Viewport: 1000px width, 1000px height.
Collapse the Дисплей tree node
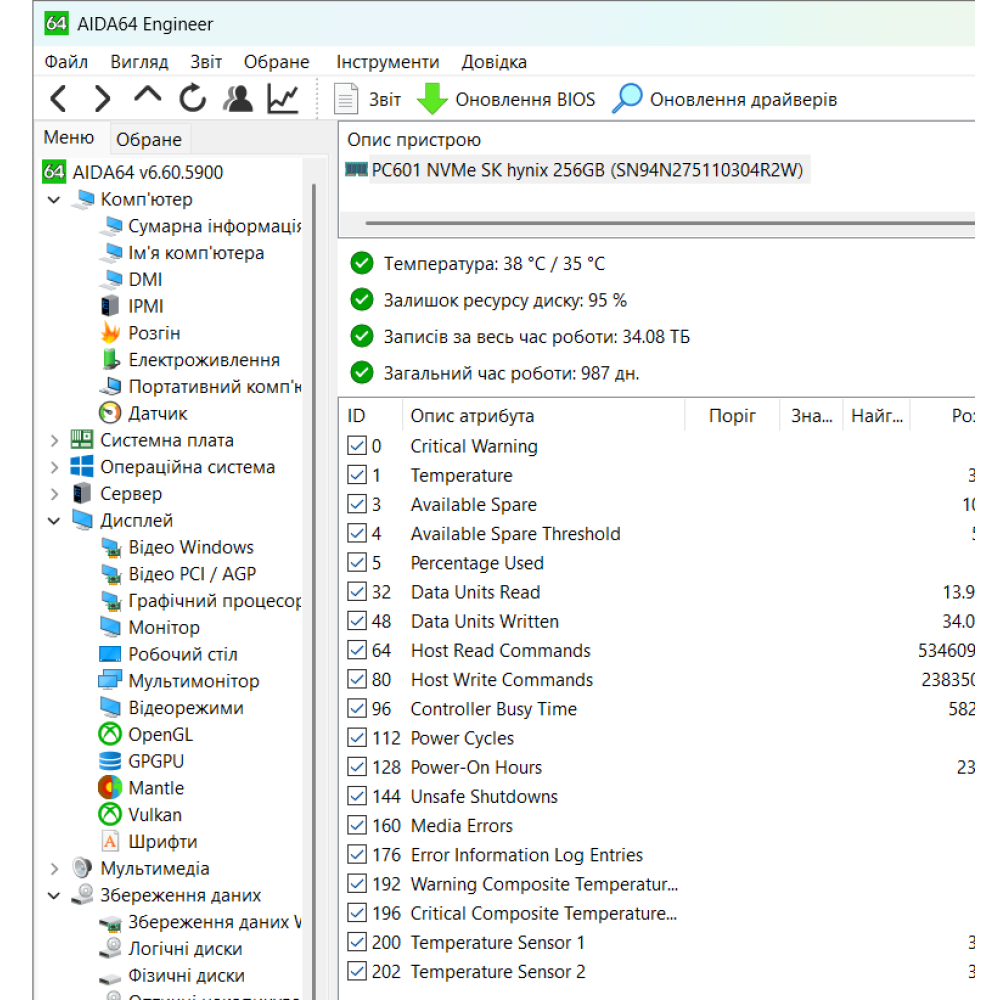pos(54,521)
